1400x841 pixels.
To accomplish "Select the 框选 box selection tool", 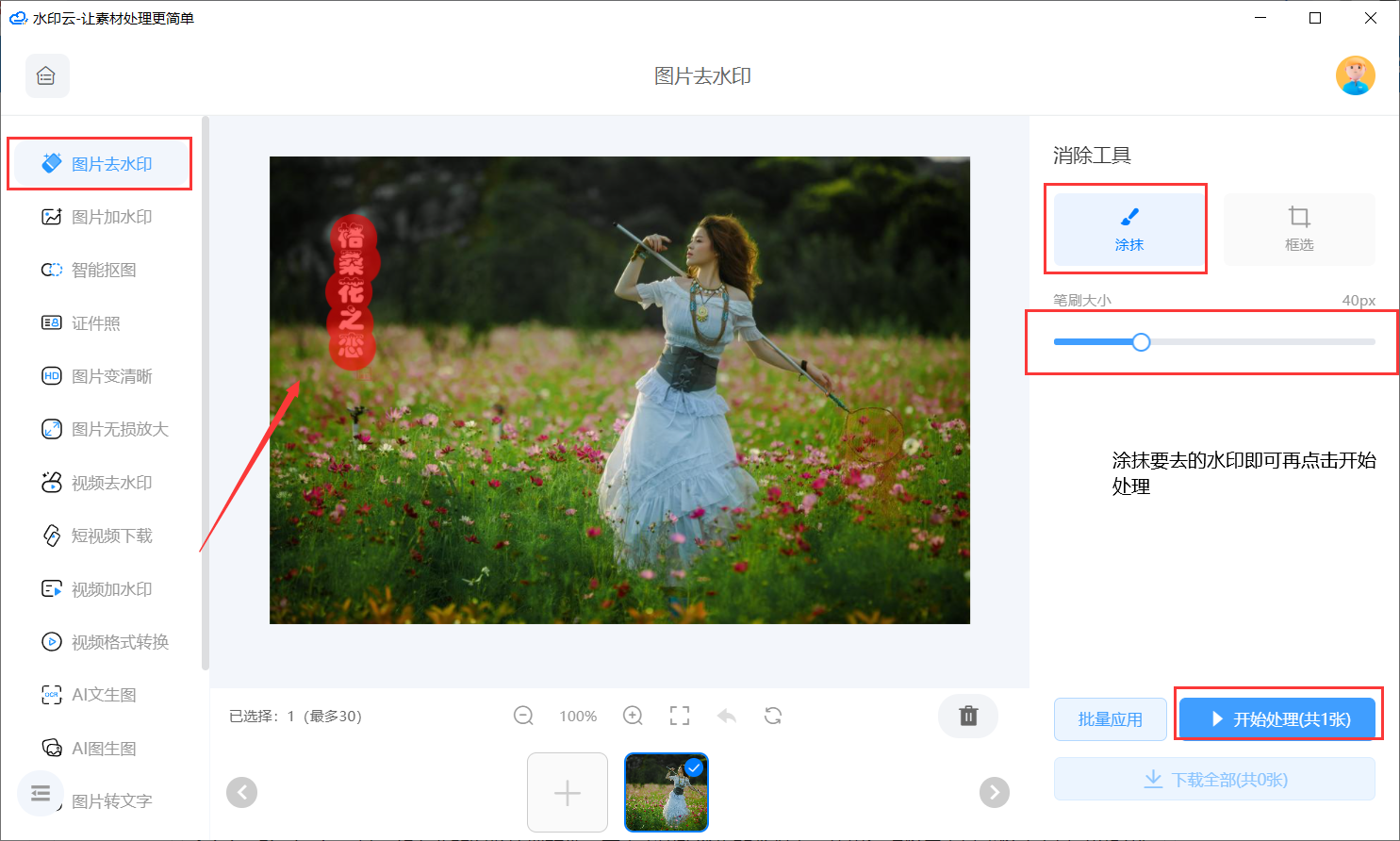I will click(x=1299, y=229).
